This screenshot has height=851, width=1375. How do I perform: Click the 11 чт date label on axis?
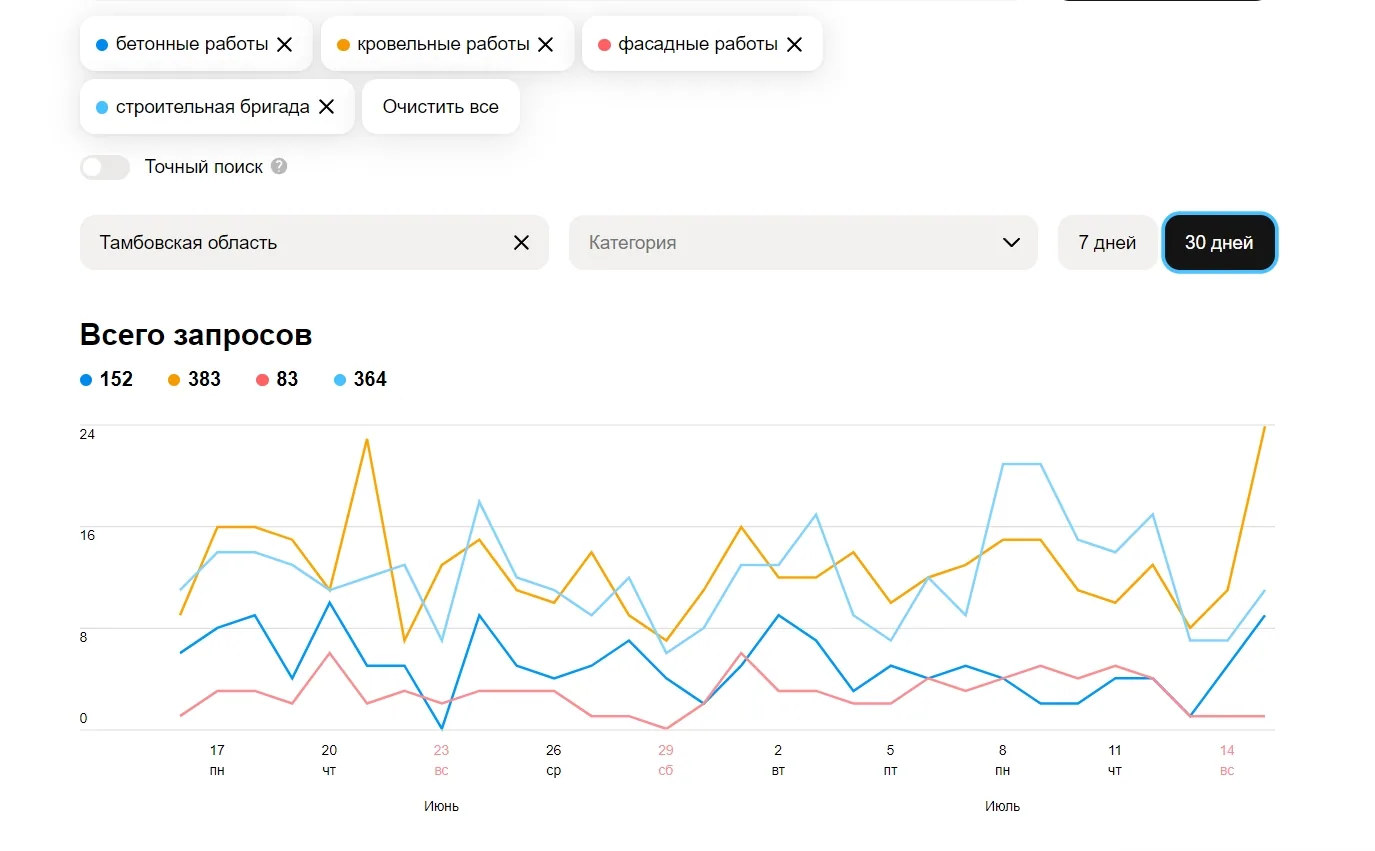tap(1115, 760)
